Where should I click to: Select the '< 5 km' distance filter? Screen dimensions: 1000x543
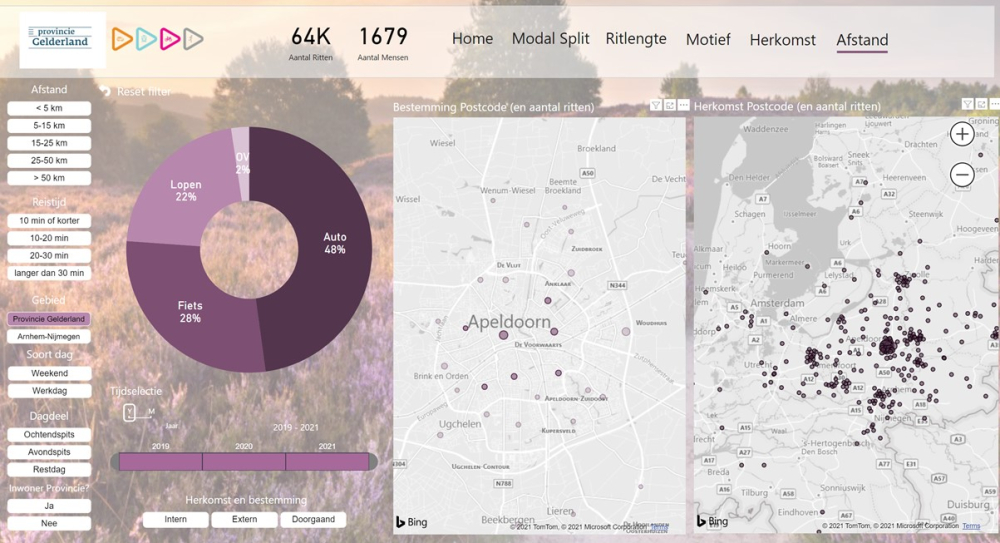coord(49,108)
